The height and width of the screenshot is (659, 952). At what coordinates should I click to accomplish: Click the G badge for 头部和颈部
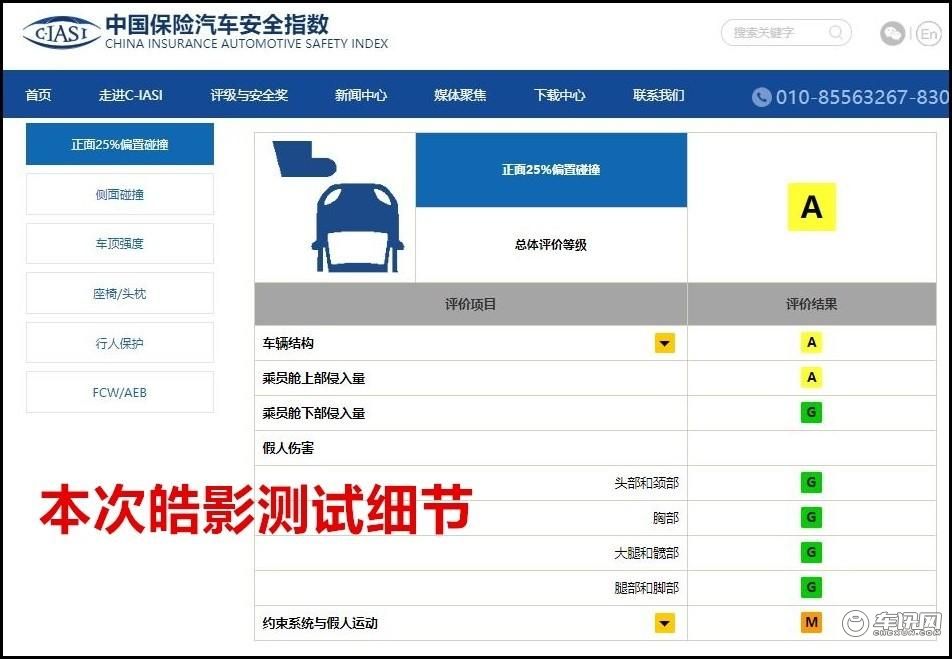[x=811, y=483]
